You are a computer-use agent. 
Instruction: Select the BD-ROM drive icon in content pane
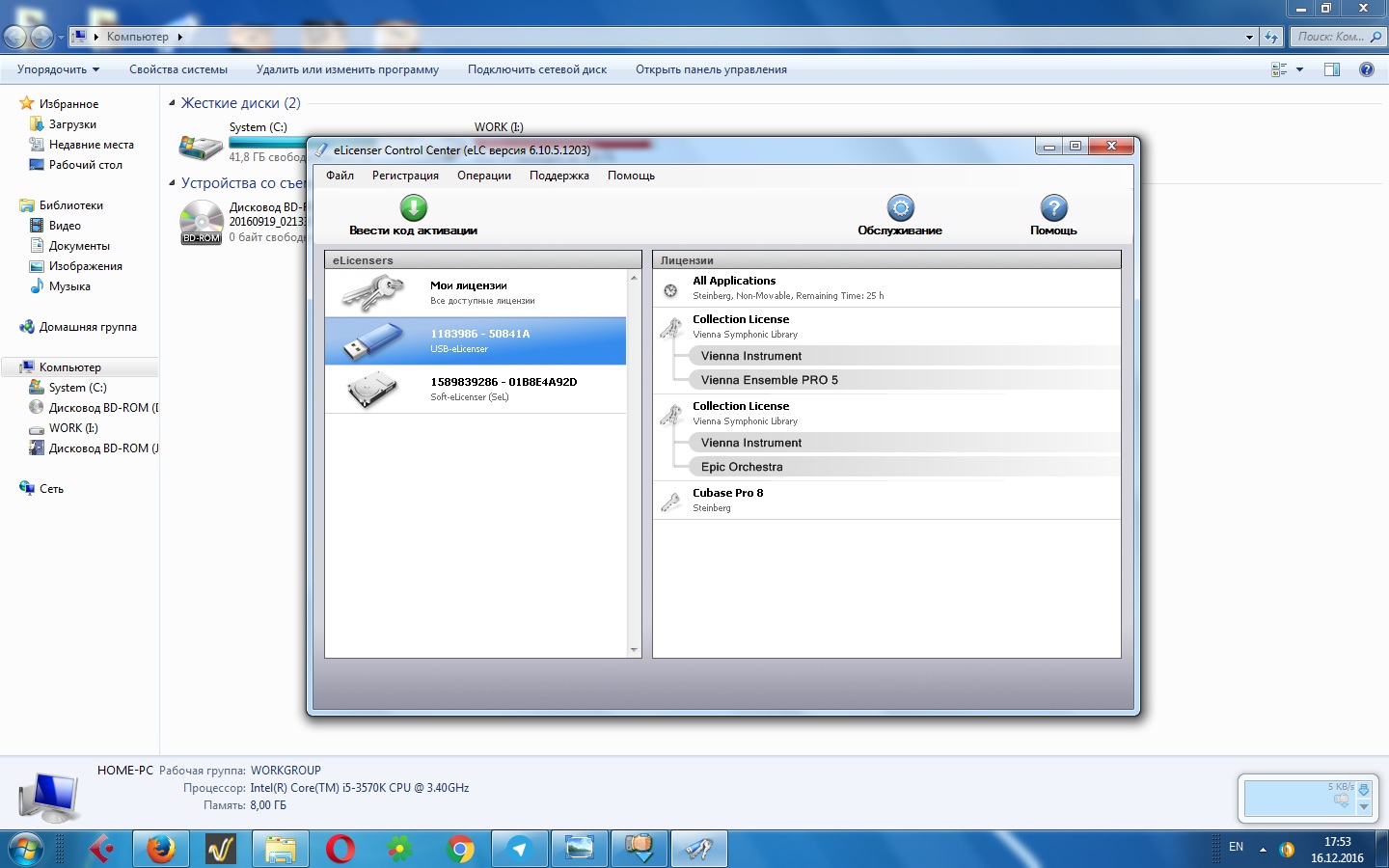click(x=202, y=222)
